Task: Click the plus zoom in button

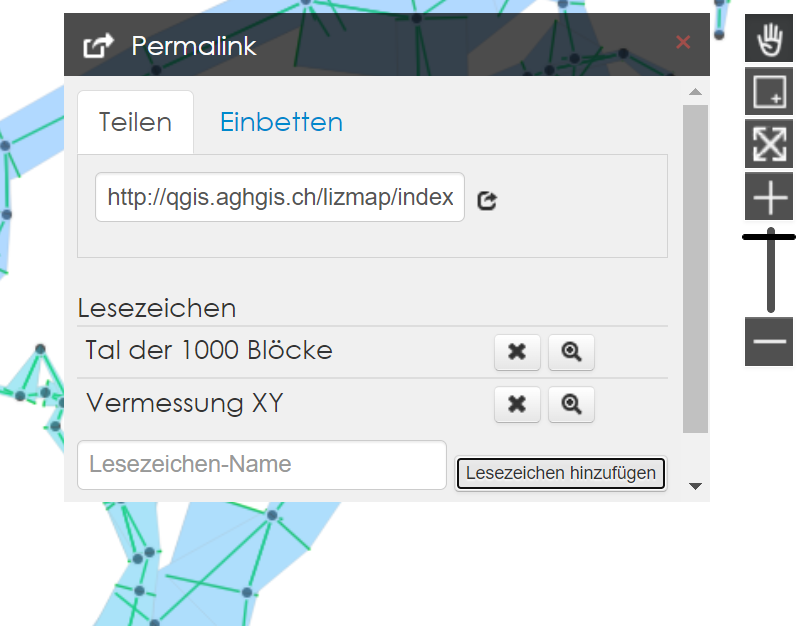Action: tap(769, 198)
